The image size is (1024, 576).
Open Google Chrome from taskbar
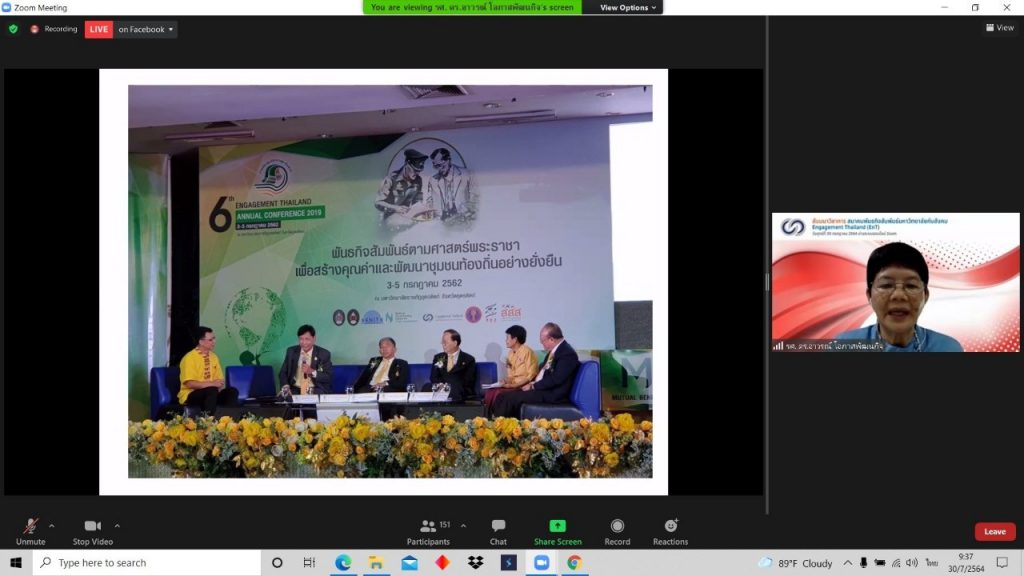pos(574,562)
